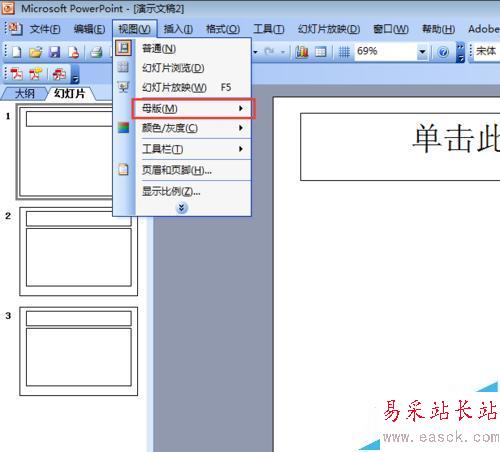This screenshot has height=452, width=500.
Task: Switch to the 幻灯片 tab
Action: (69, 93)
